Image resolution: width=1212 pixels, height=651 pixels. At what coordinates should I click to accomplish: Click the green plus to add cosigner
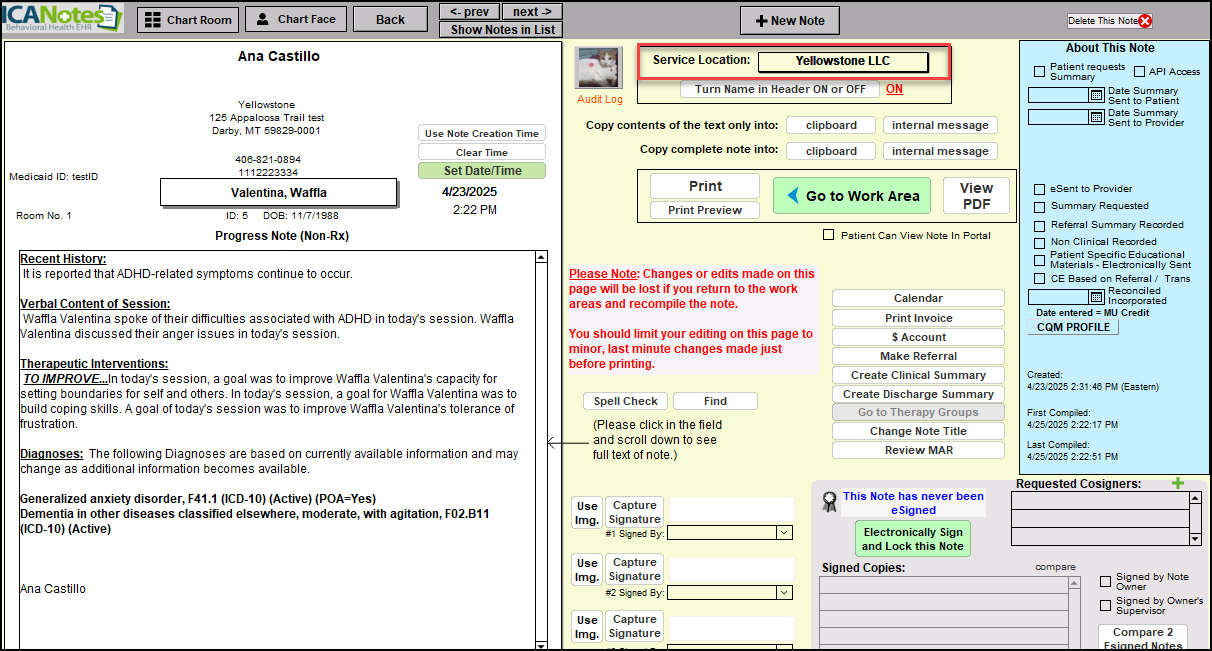pos(1177,484)
